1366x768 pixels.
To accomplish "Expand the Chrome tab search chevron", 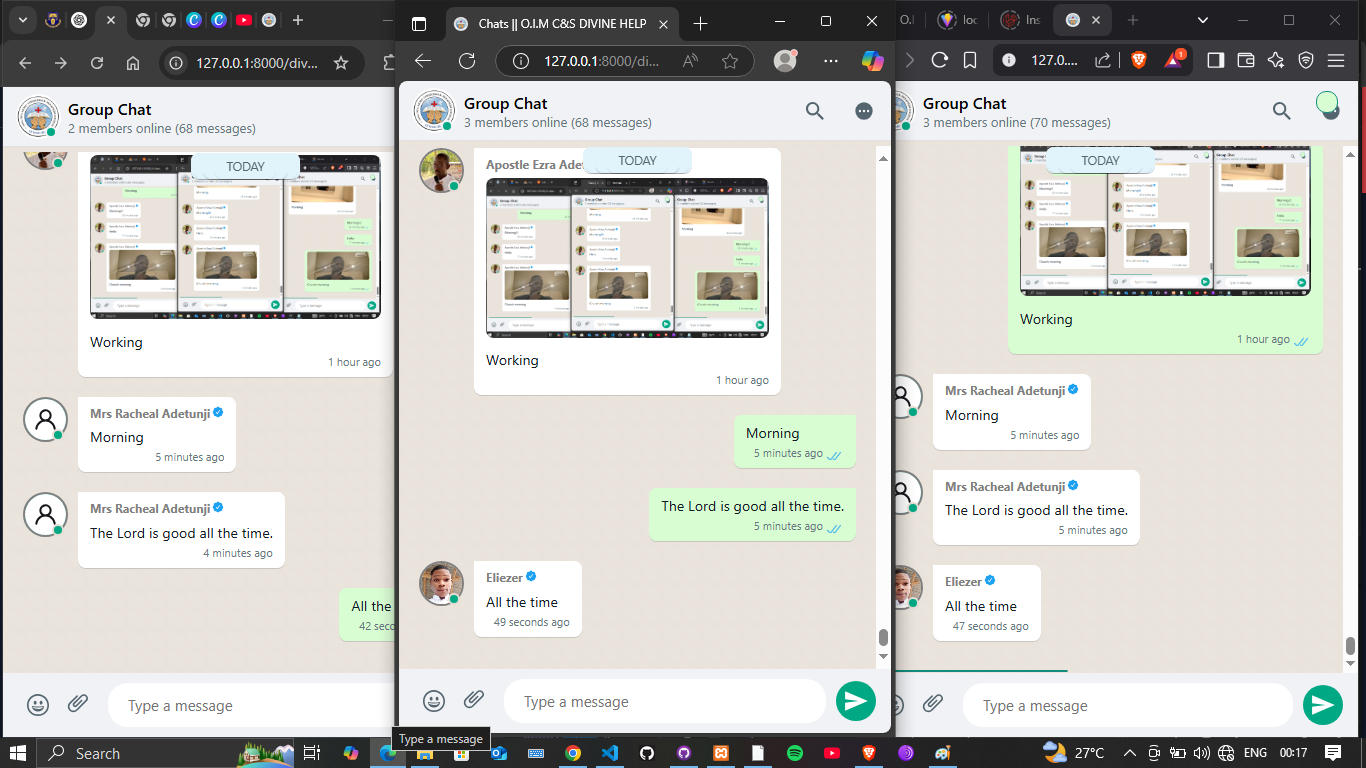I will pyautogui.click(x=23, y=20).
